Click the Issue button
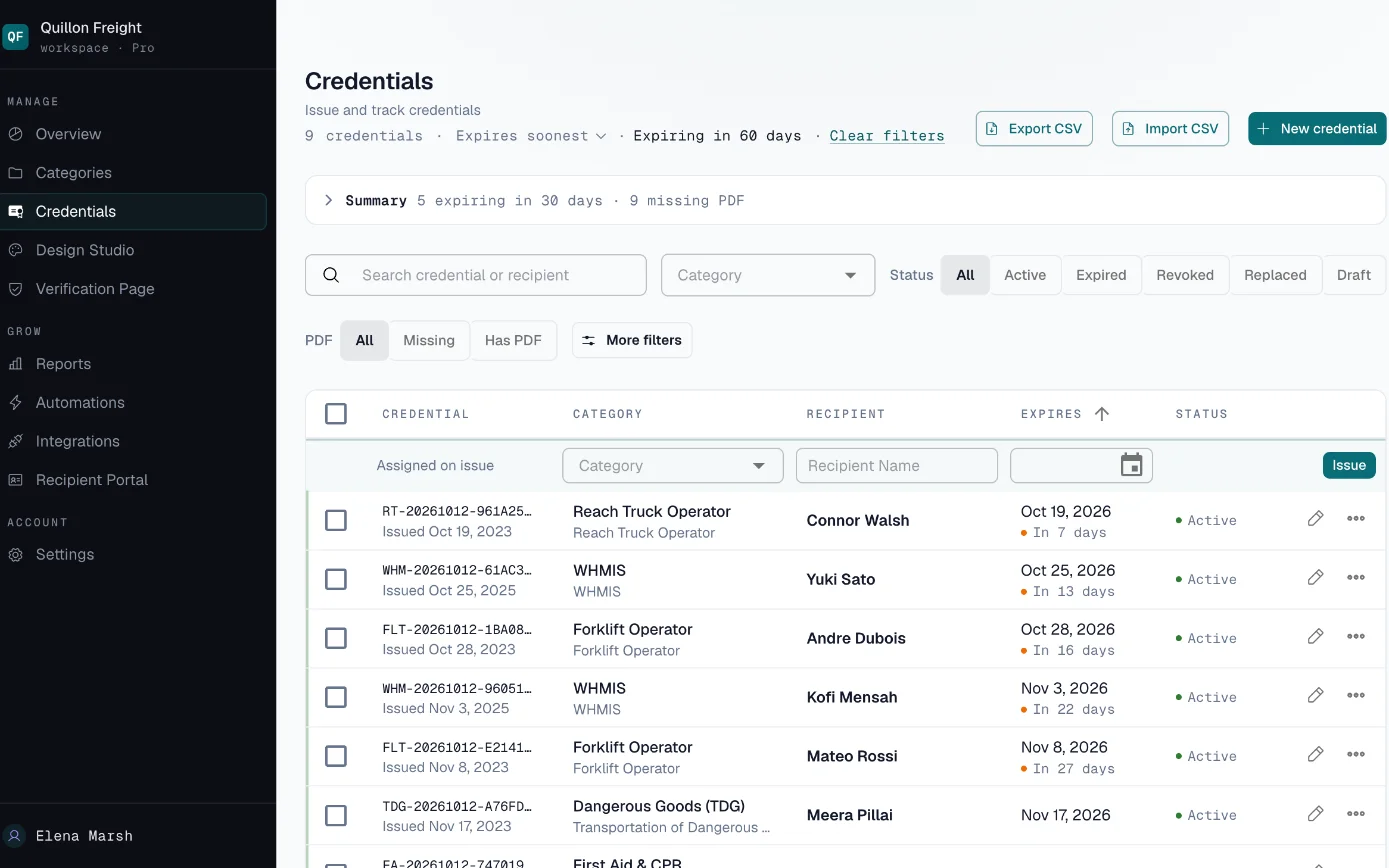The width and height of the screenshot is (1389, 868). (1349, 465)
